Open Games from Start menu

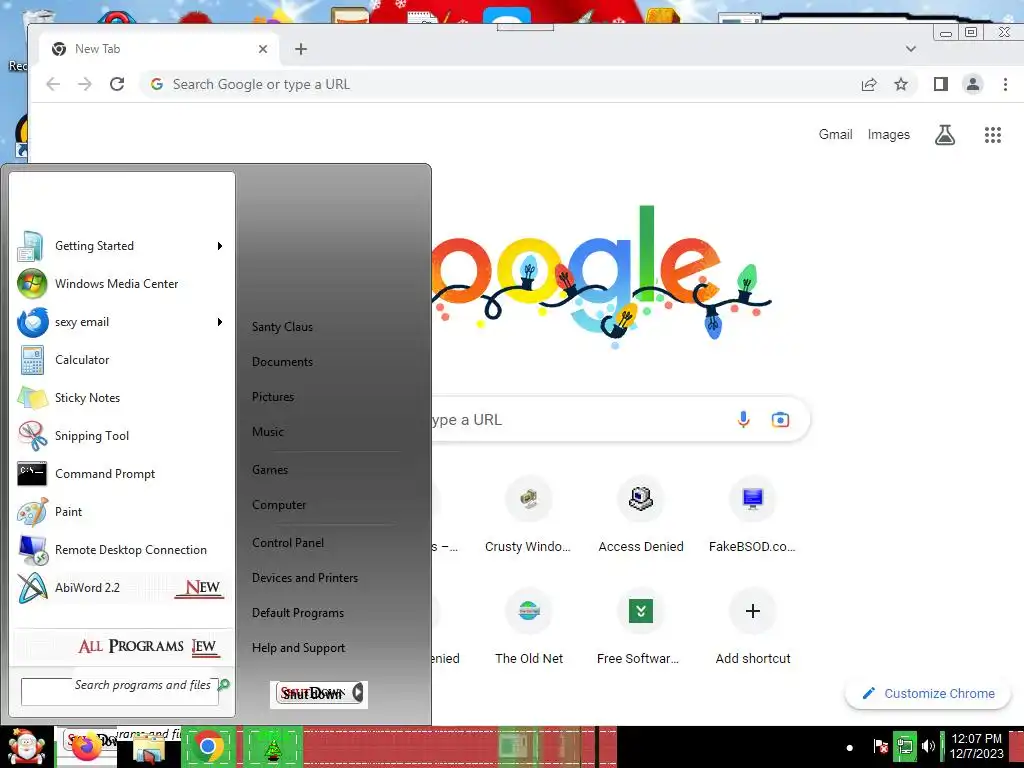(270, 470)
